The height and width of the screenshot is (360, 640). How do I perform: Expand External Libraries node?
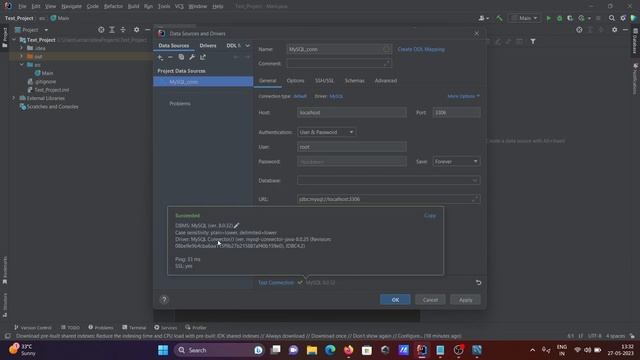(13, 98)
